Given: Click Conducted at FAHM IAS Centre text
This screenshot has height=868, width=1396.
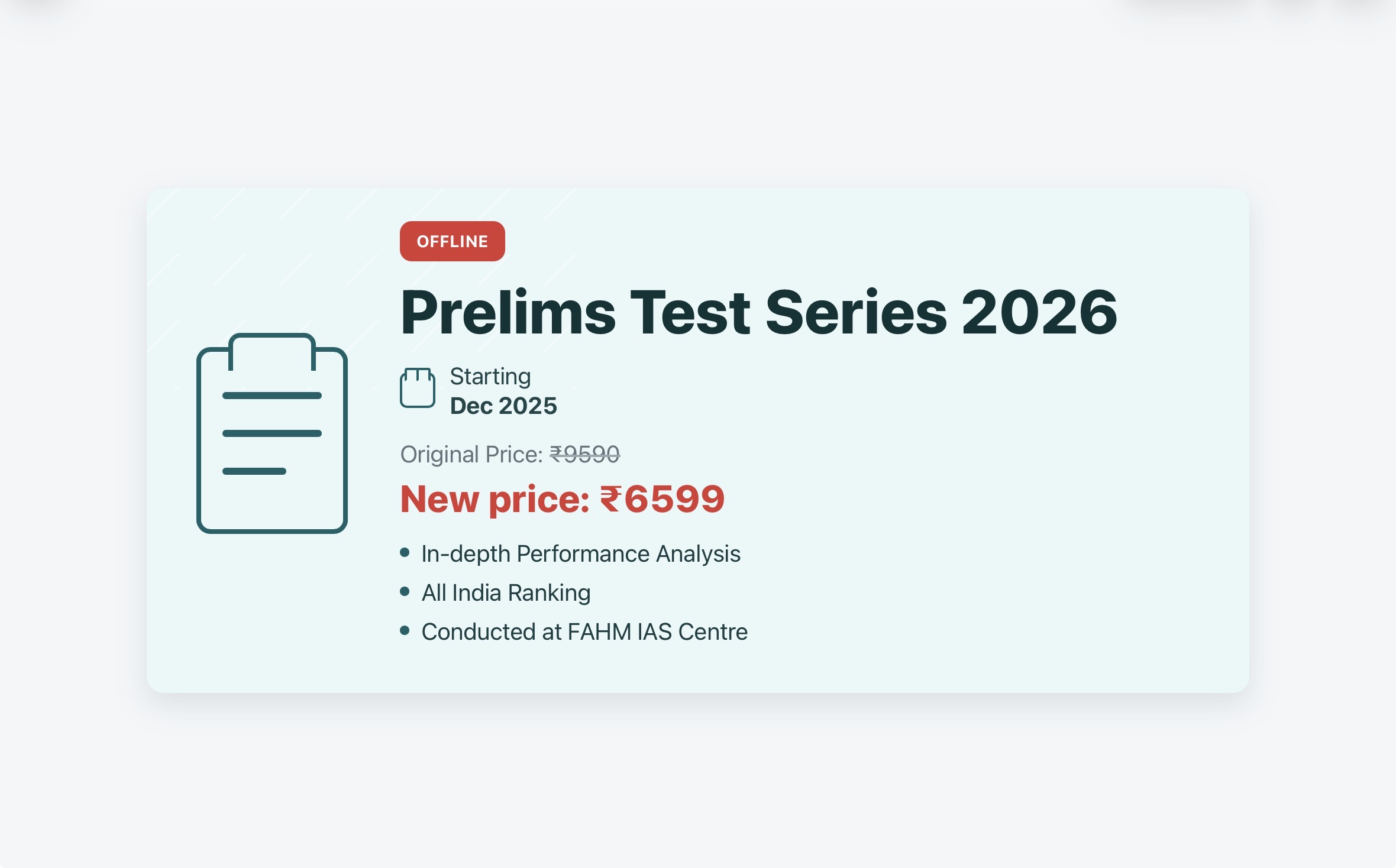Looking at the screenshot, I should 584,632.
